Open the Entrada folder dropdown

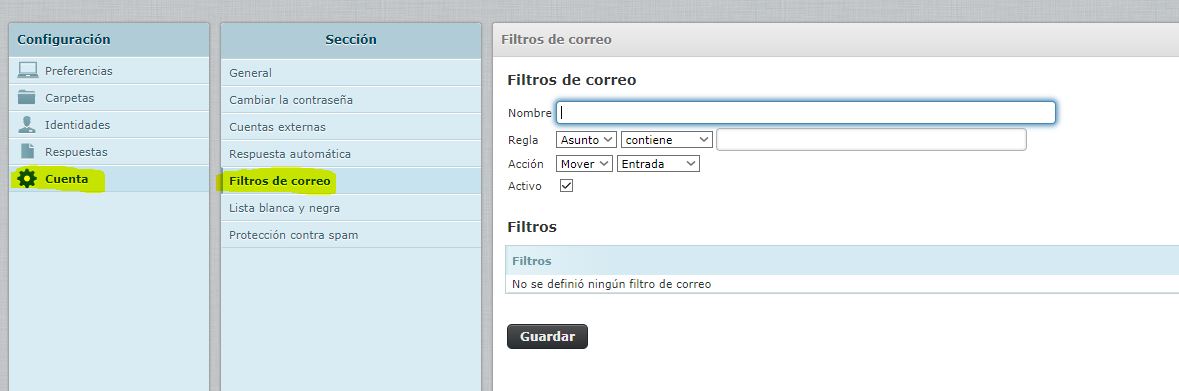pos(658,163)
